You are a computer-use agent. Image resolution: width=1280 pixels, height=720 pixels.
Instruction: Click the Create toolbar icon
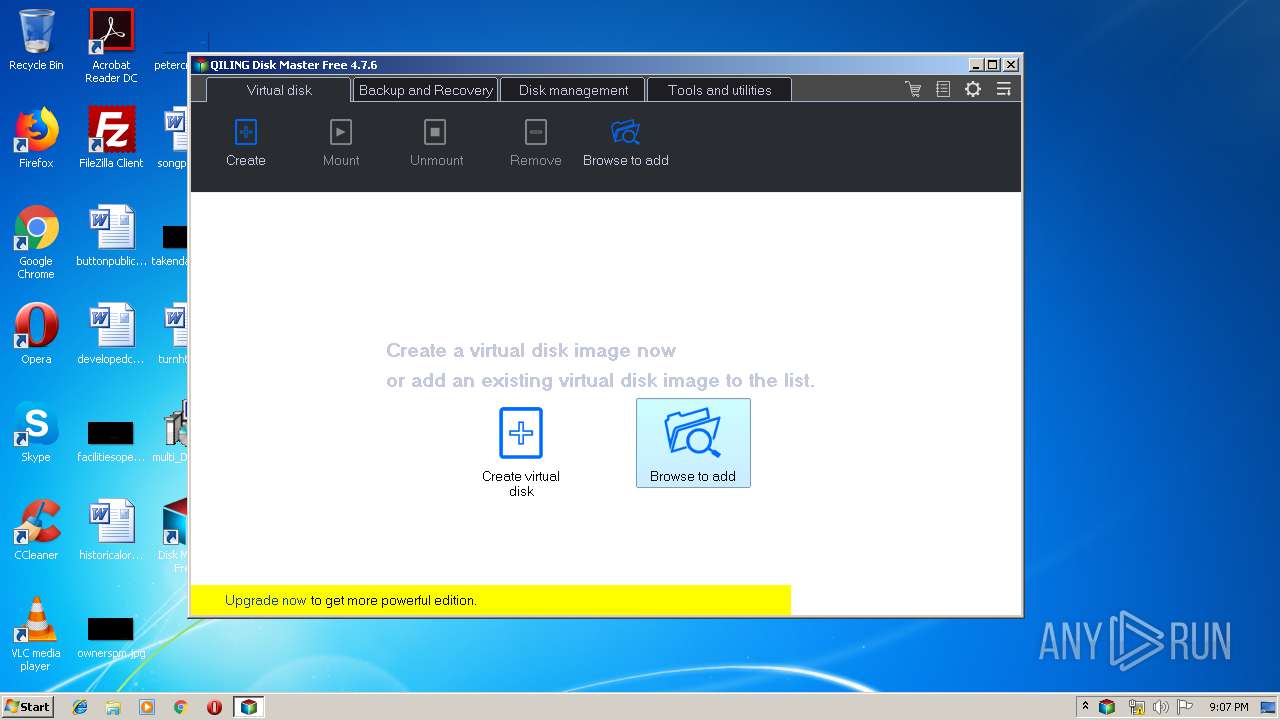[245, 143]
